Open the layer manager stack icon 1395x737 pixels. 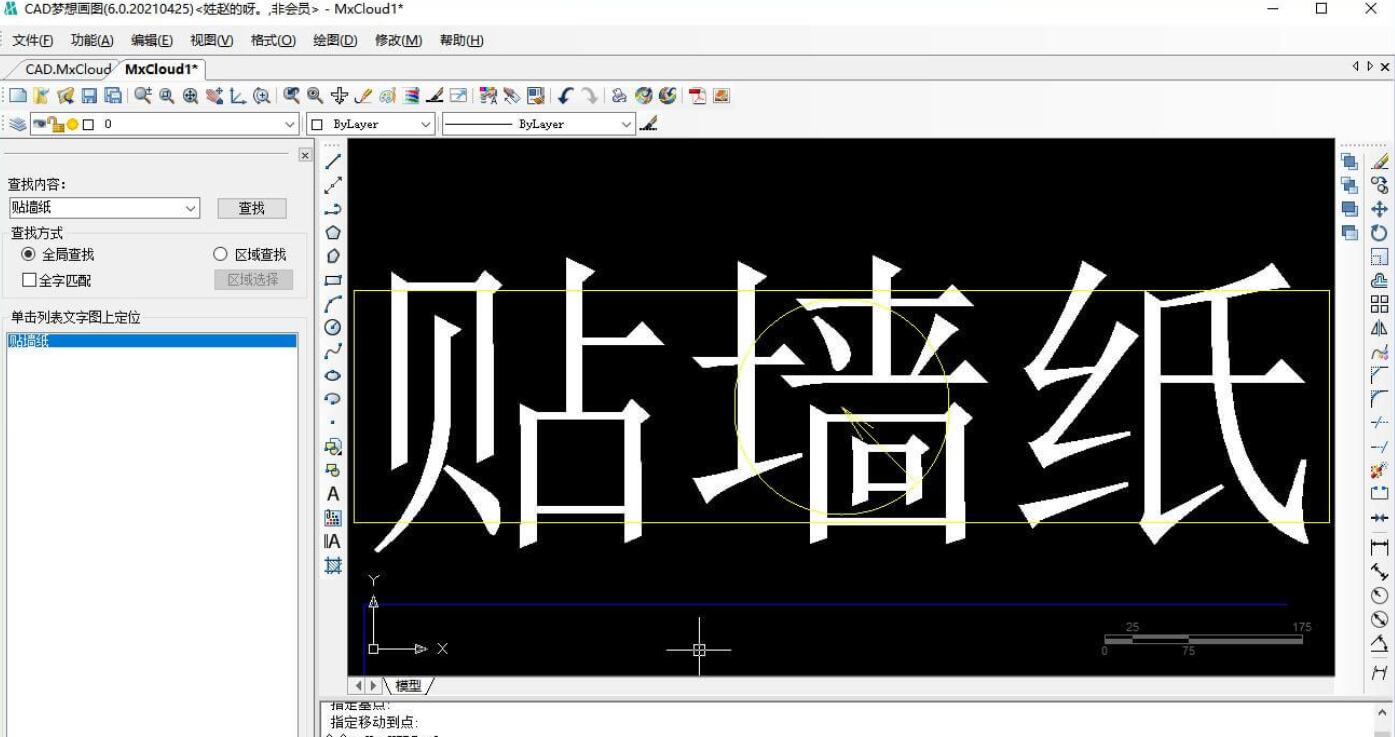pyautogui.click(x=18, y=124)
